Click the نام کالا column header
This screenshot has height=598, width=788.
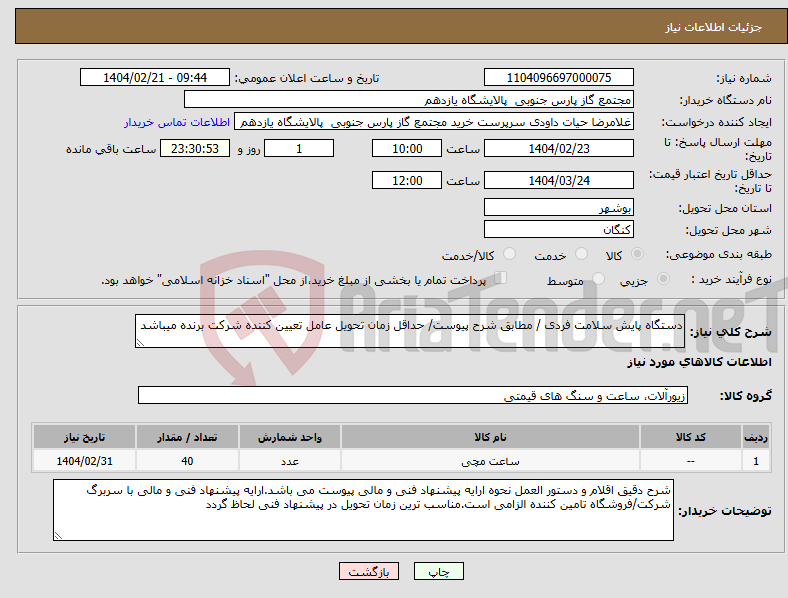click(490, 437)
